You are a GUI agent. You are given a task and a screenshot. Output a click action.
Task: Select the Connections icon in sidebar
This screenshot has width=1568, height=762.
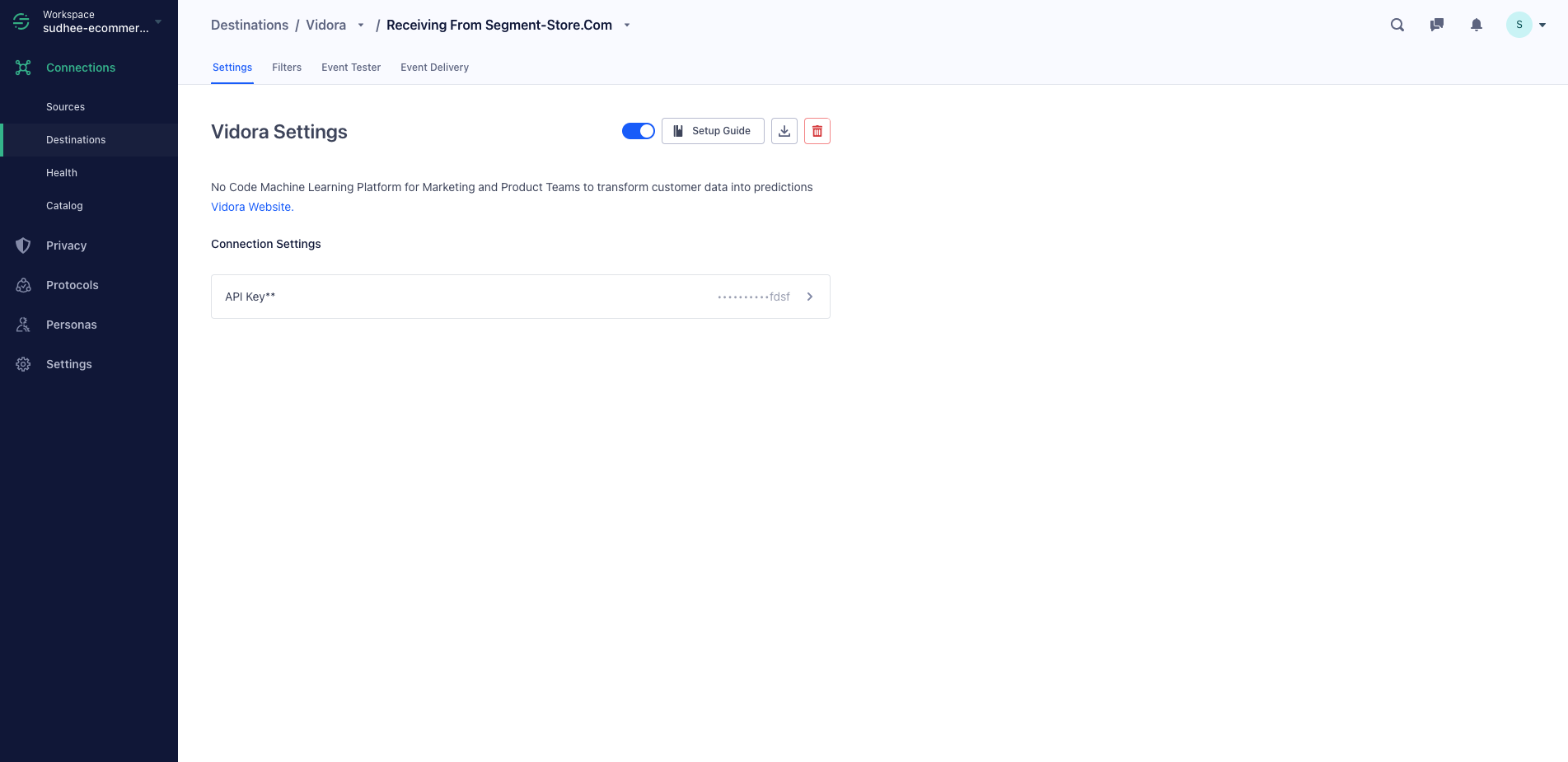22,68
